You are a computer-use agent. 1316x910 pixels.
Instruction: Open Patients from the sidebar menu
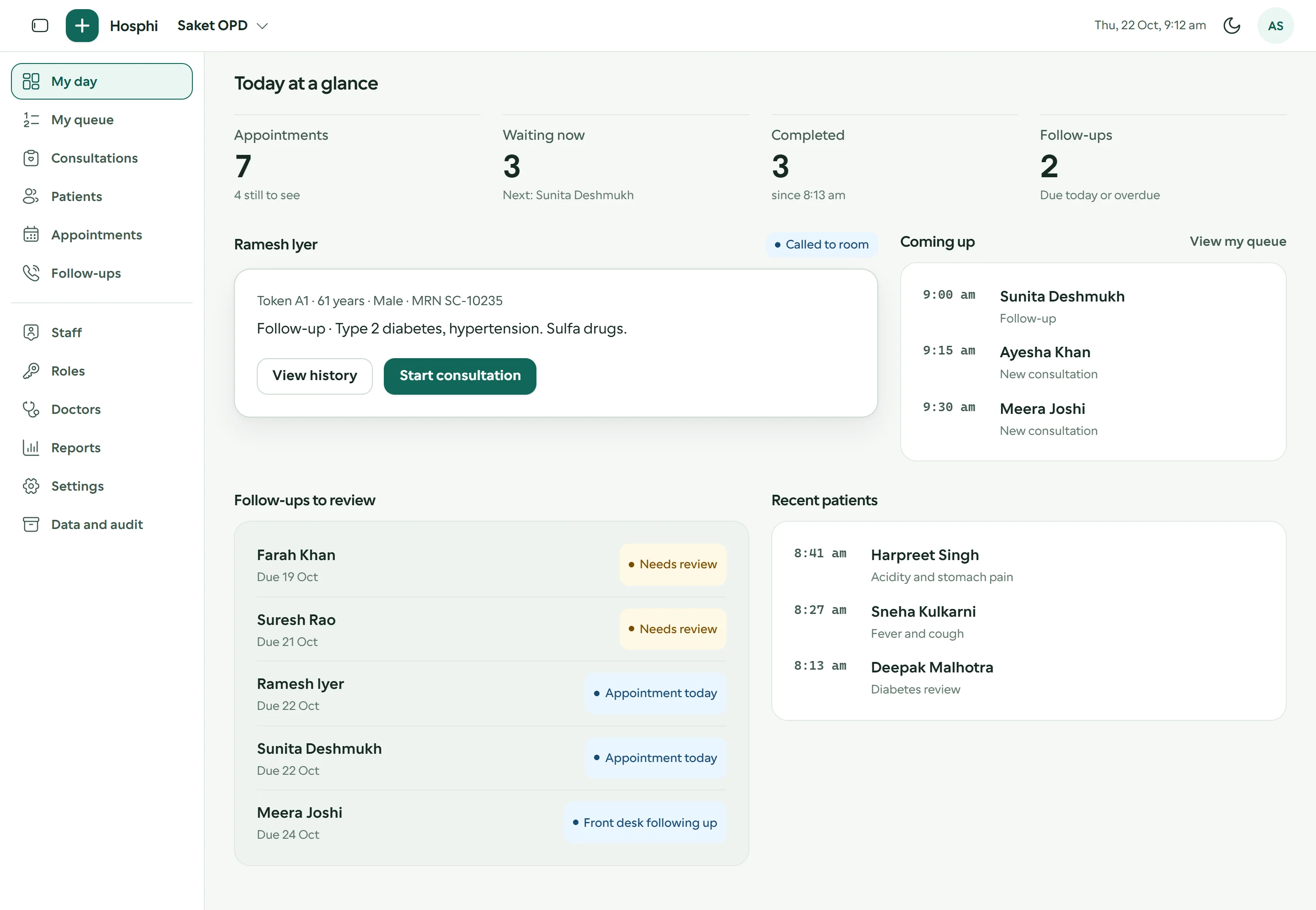click(x=101, y=196)
